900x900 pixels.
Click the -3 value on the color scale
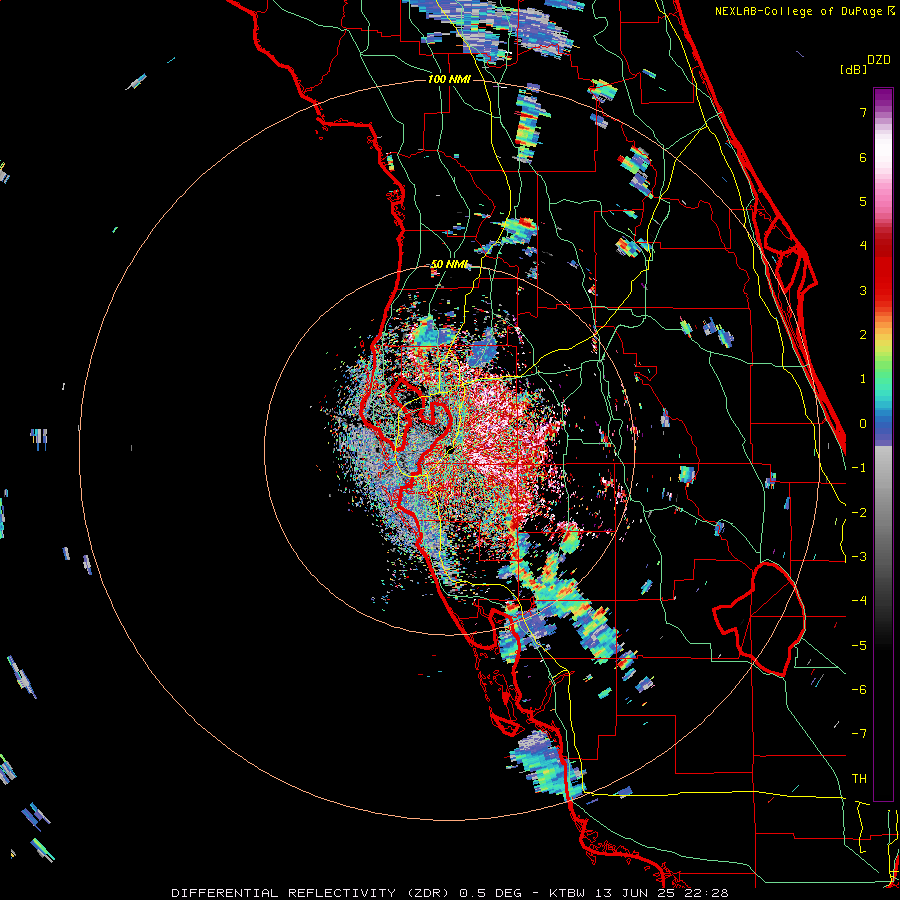859,557
